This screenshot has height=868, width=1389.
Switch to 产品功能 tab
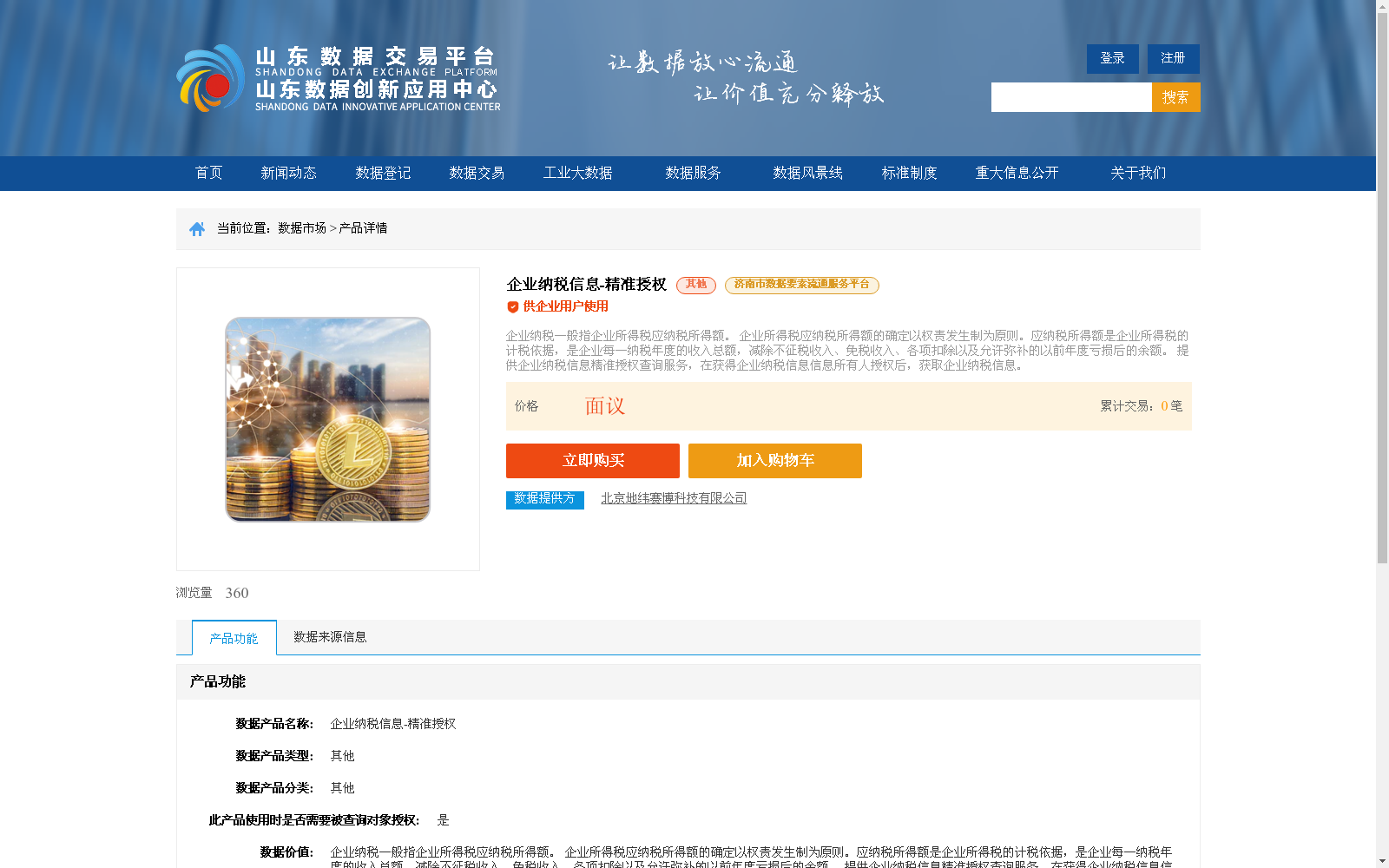[234, 638]
